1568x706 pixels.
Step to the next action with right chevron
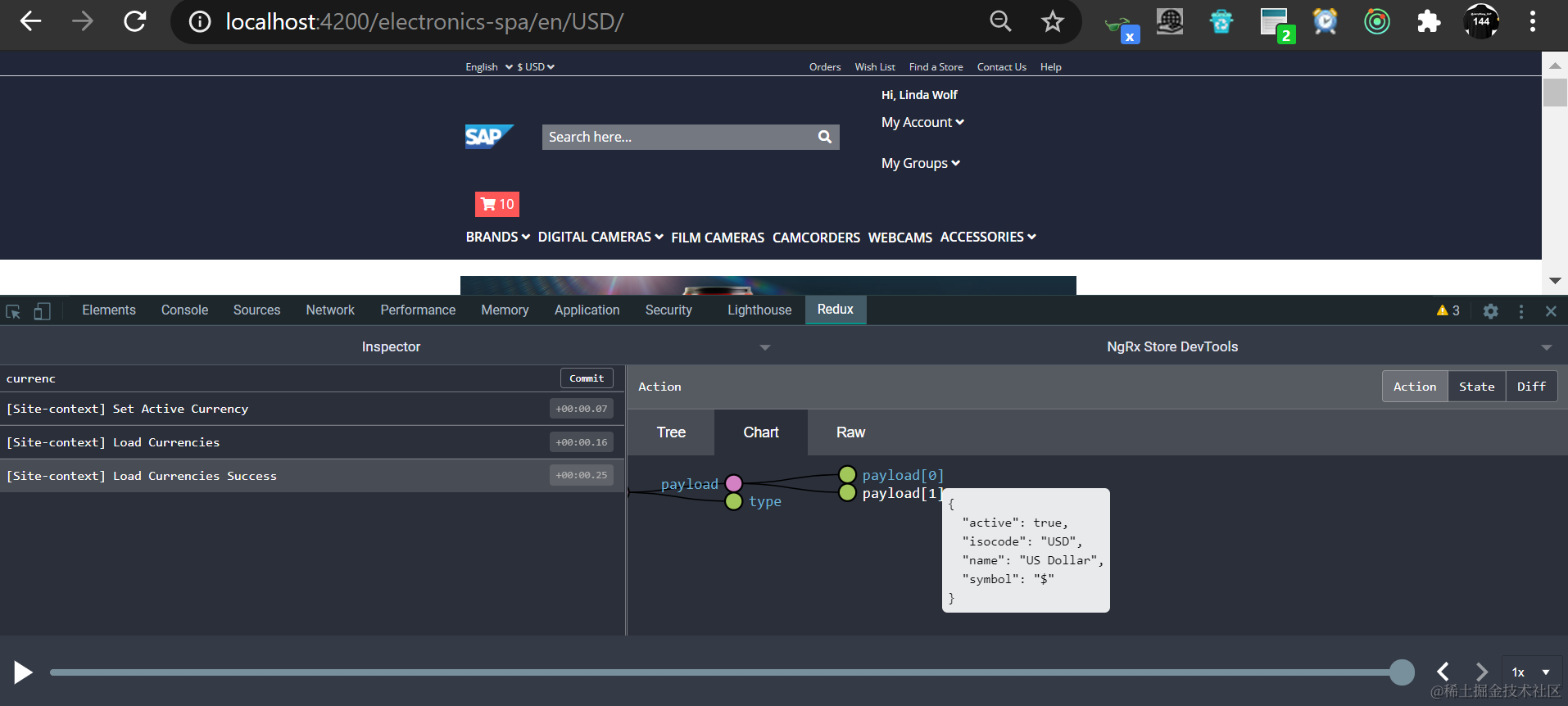(1481, 672)
